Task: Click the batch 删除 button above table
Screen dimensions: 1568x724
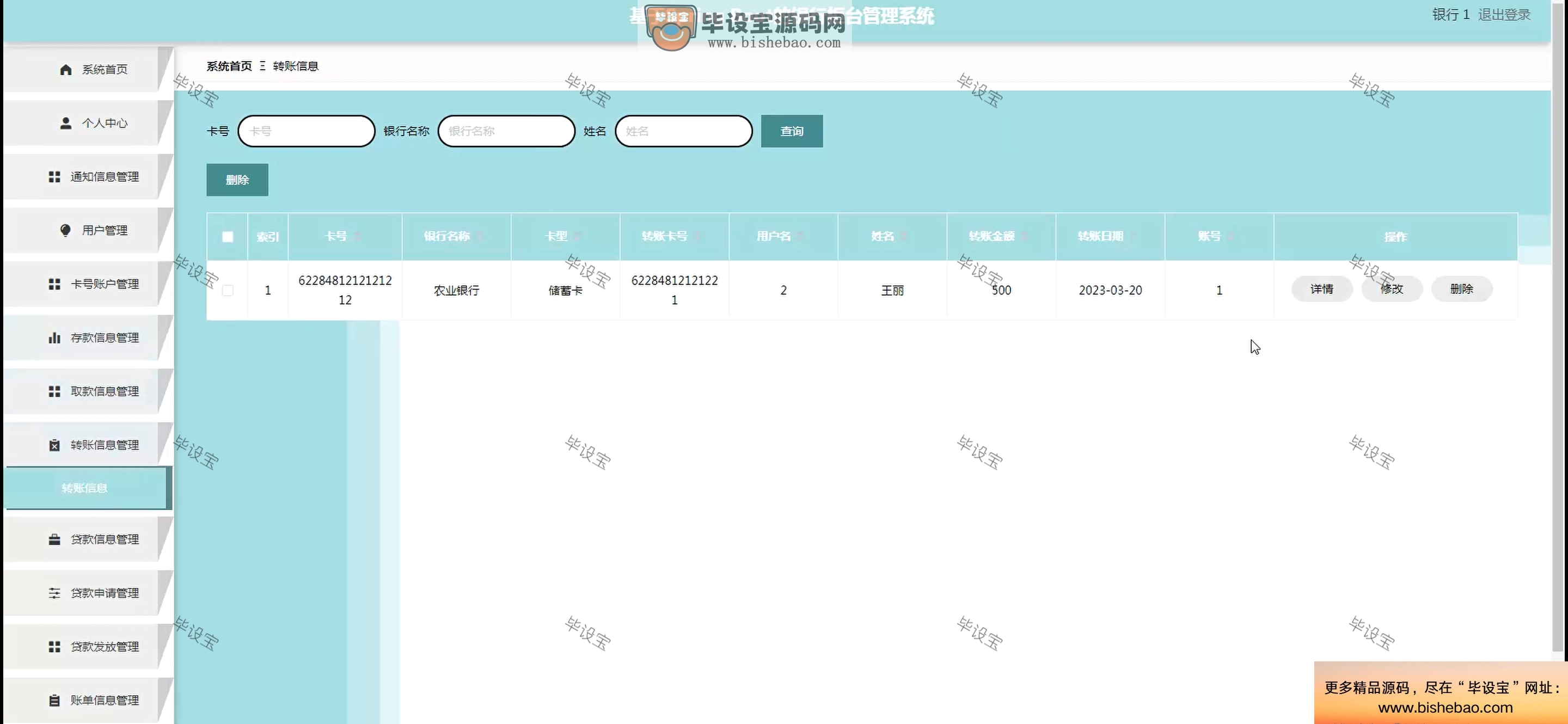Action: pos(237,180)
